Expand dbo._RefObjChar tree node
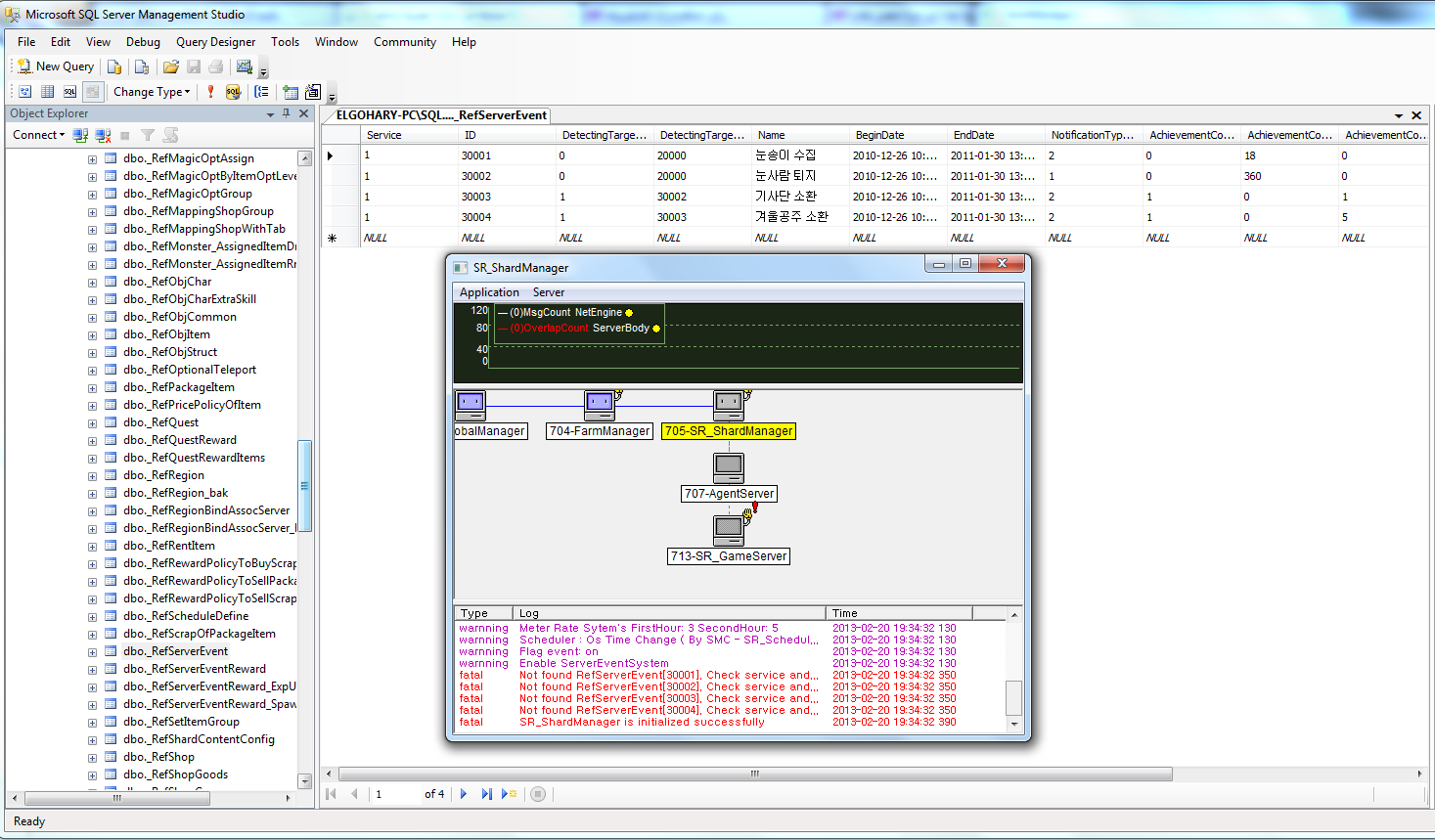The width and height of the screenshot is (1435, 840). (92, 282)
